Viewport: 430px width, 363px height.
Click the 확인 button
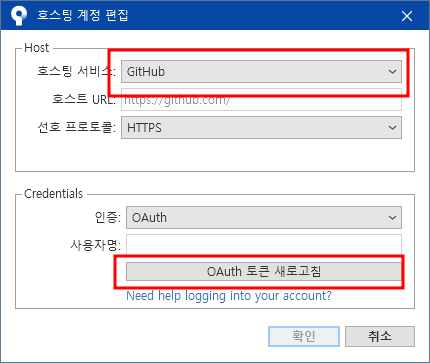[x=304, y=336]
